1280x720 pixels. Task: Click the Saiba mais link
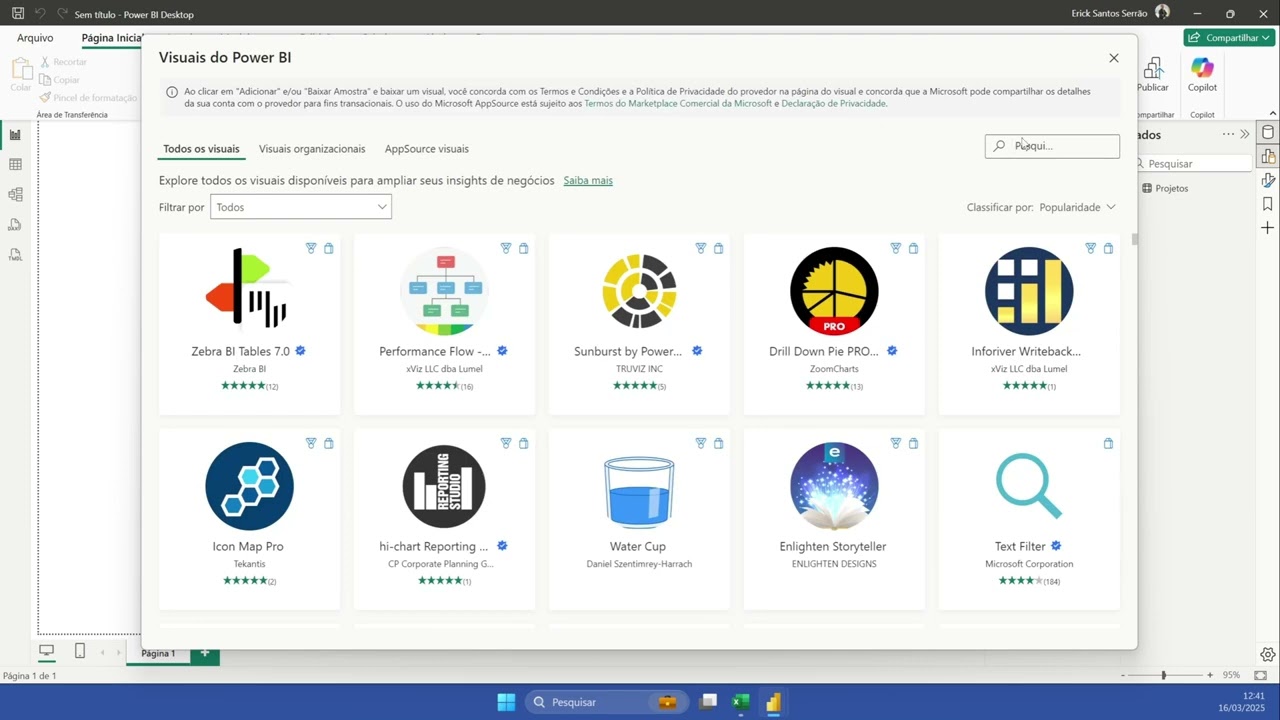(x=588, y=181)
